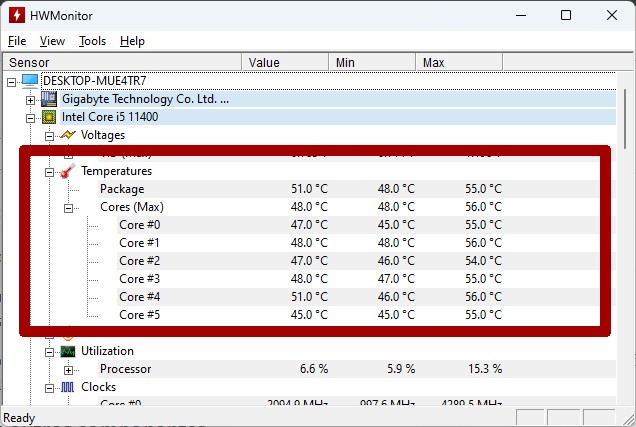Click the Max column header
Image resolution: width=636 pixels, height=427 pixels.
(x=459, y=62)
